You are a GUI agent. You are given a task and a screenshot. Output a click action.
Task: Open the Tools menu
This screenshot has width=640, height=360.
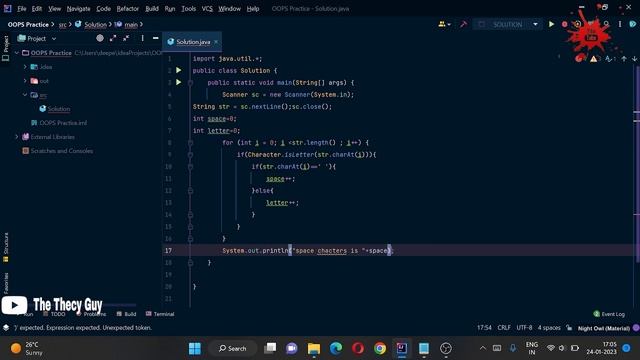[x=188, y=9]
